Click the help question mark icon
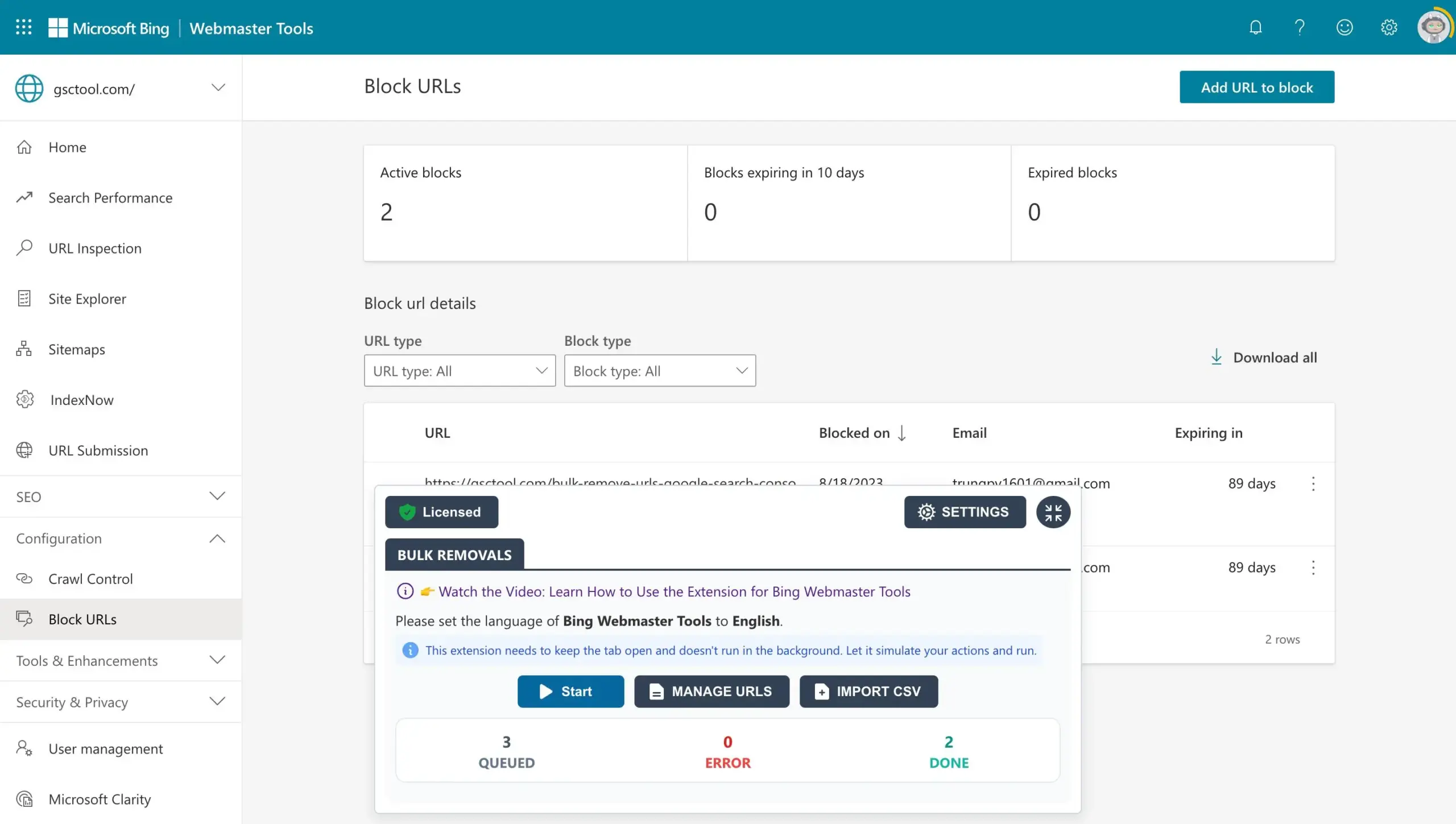1456x824 pixels. click(1300, 27)
